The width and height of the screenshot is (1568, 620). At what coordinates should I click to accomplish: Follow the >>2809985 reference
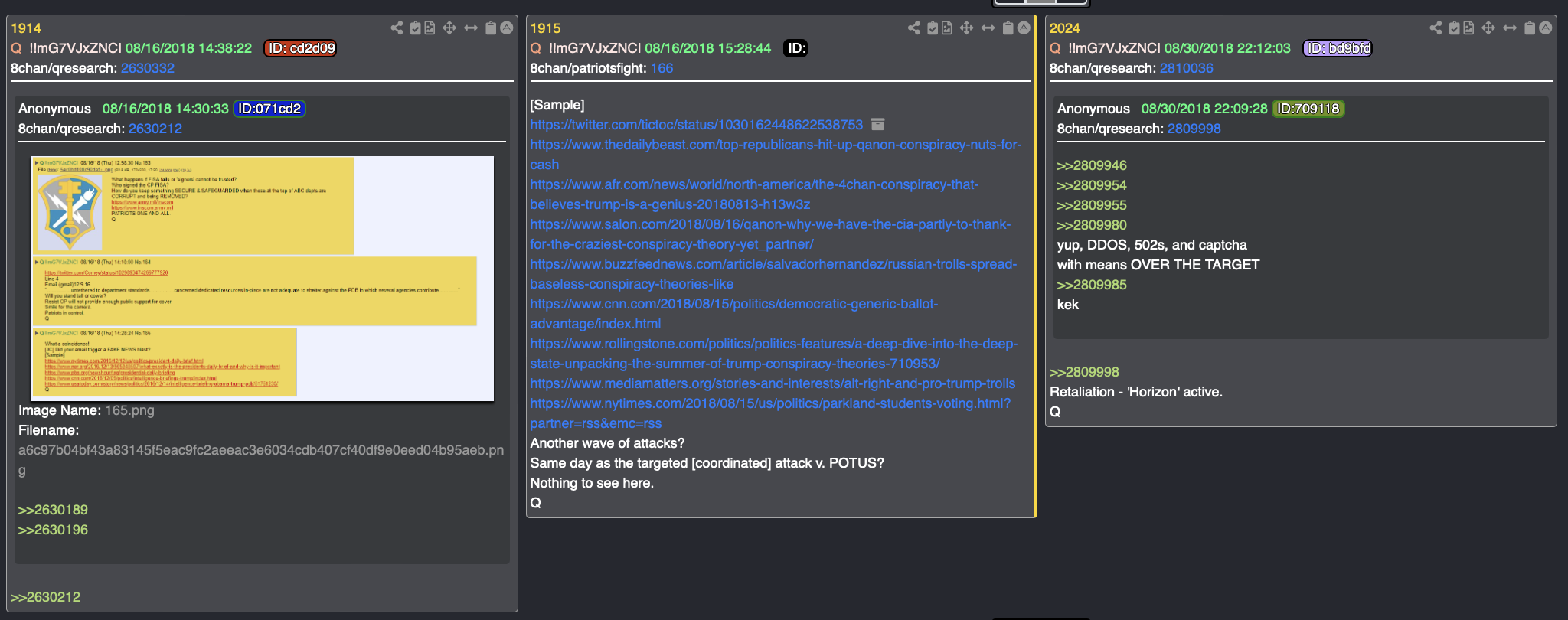click(x=1092, y=285)
